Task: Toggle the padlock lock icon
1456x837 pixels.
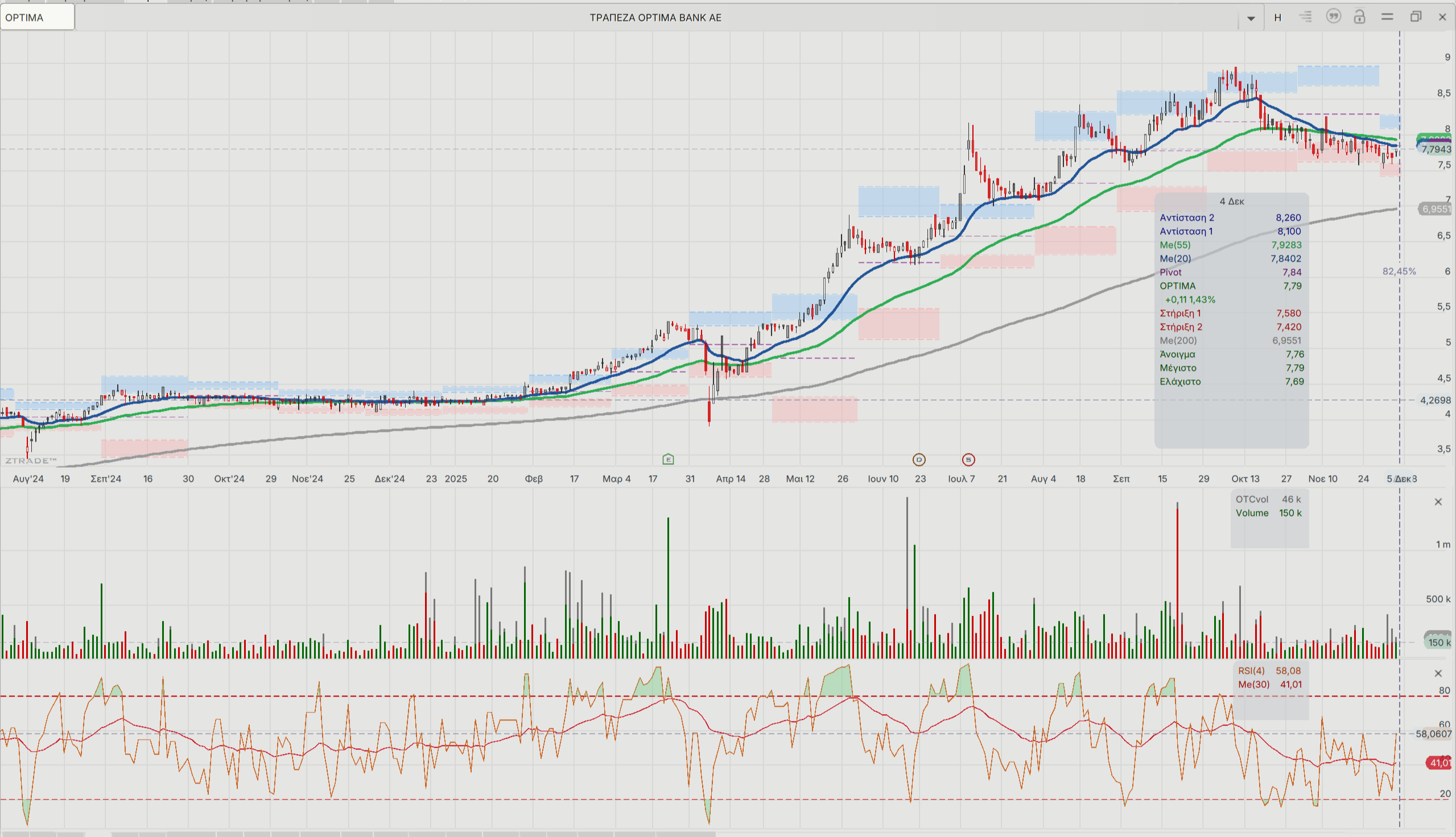Action: click(x=1359, y=17)
